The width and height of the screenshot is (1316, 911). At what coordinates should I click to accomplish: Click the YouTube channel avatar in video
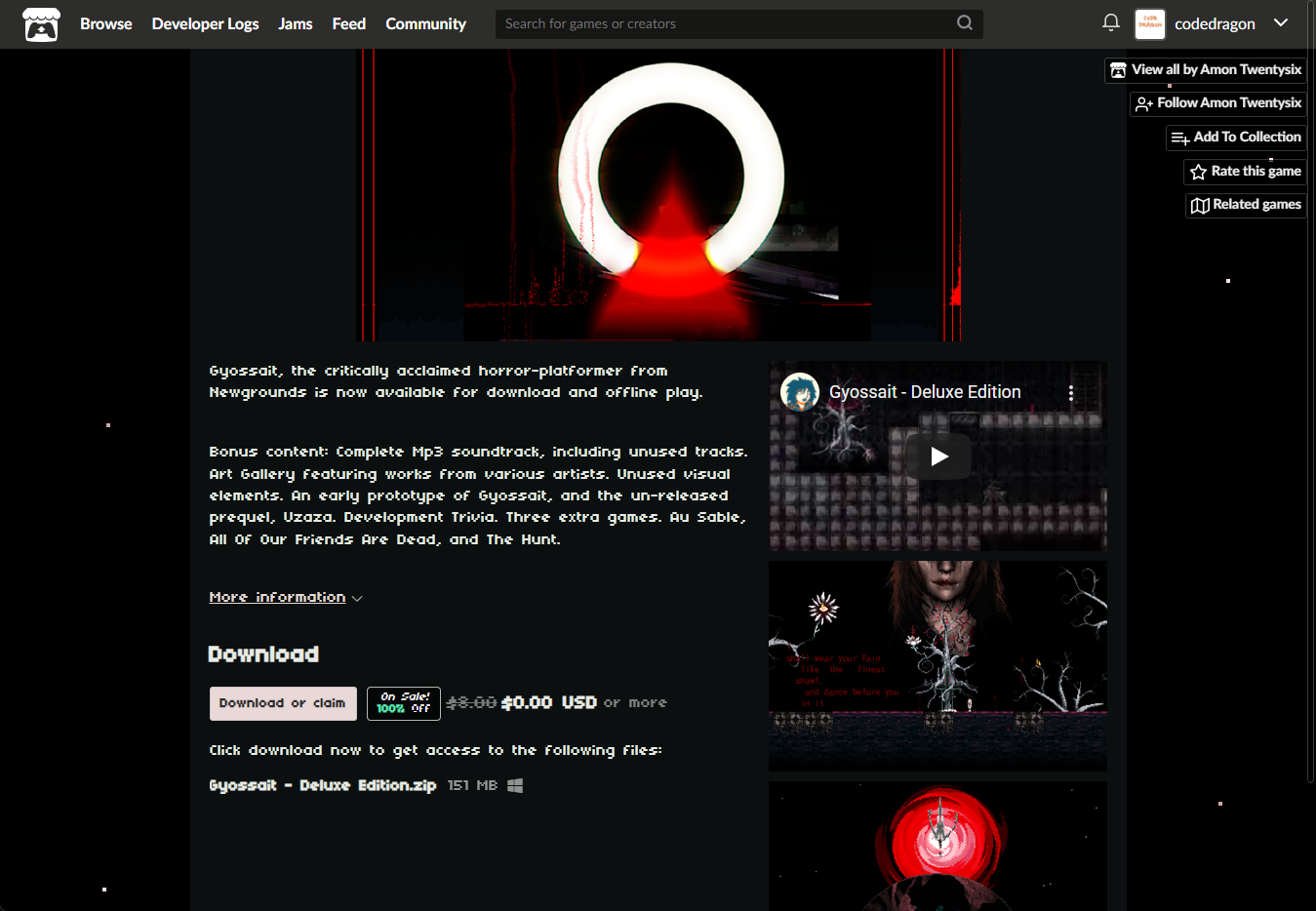click(800, 392)
